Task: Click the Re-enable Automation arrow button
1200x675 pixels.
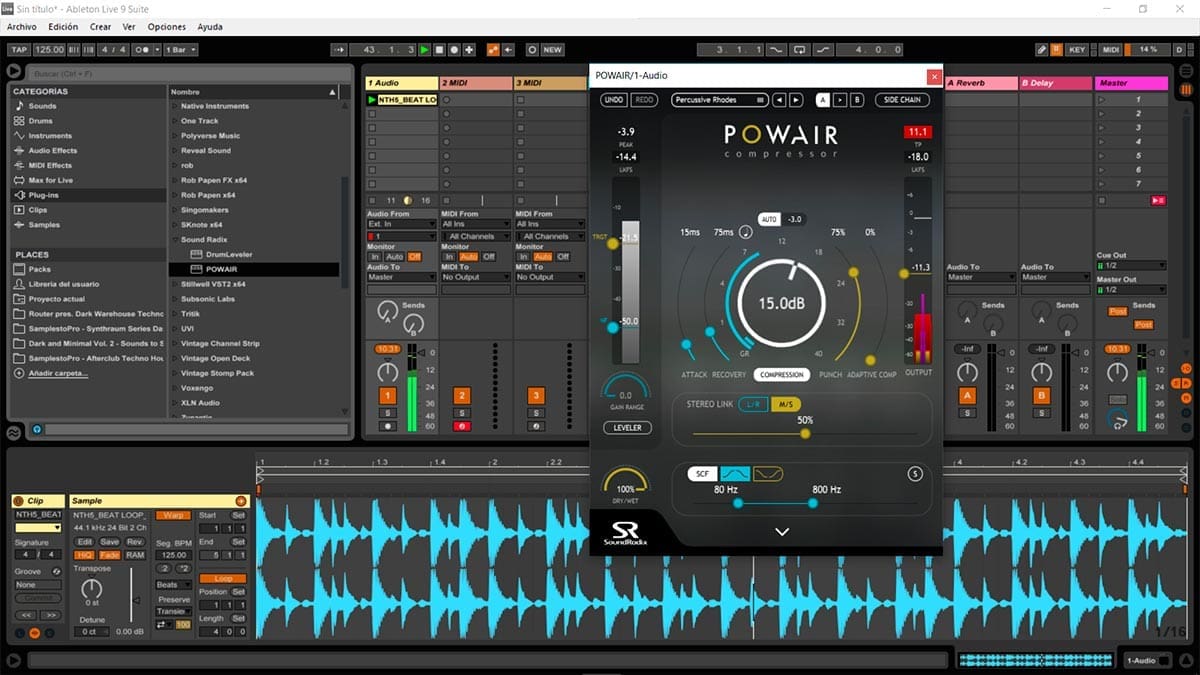Action: 508,49
